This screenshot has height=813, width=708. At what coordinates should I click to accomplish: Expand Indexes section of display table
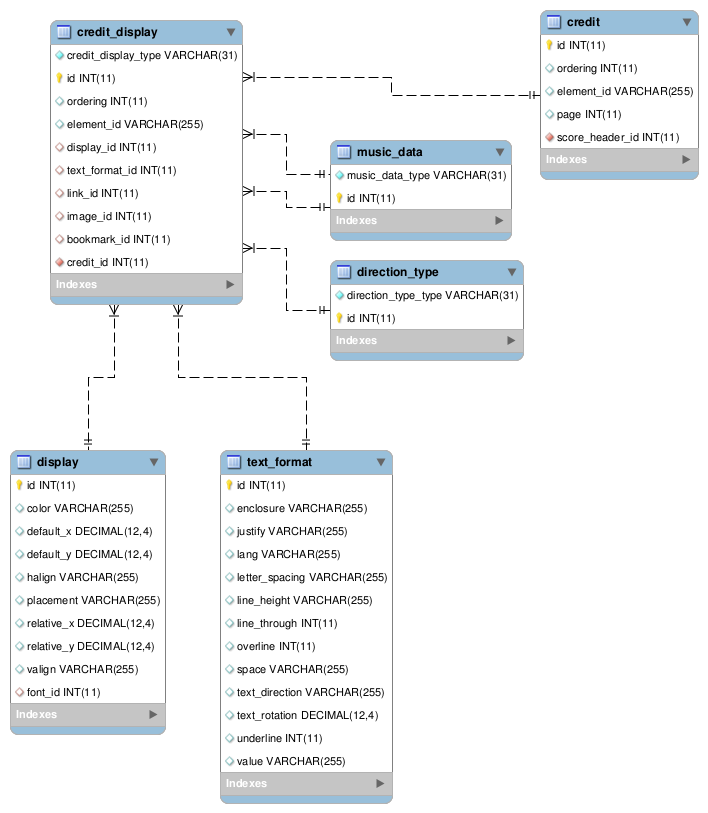tap(153, 715)
